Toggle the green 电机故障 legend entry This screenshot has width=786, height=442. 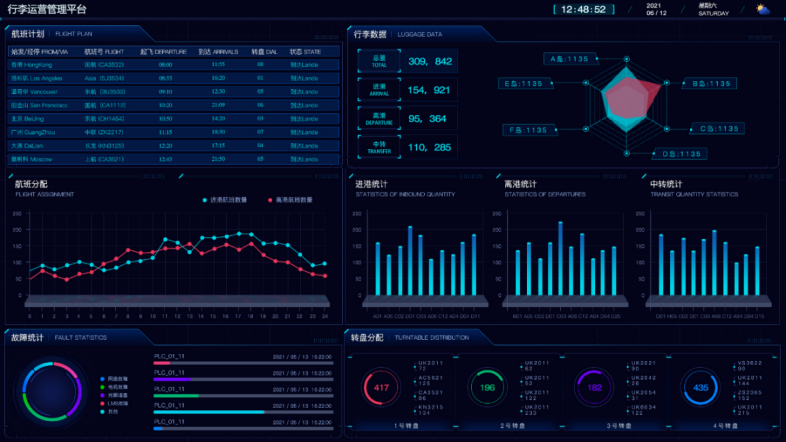[x=114, y=387]
